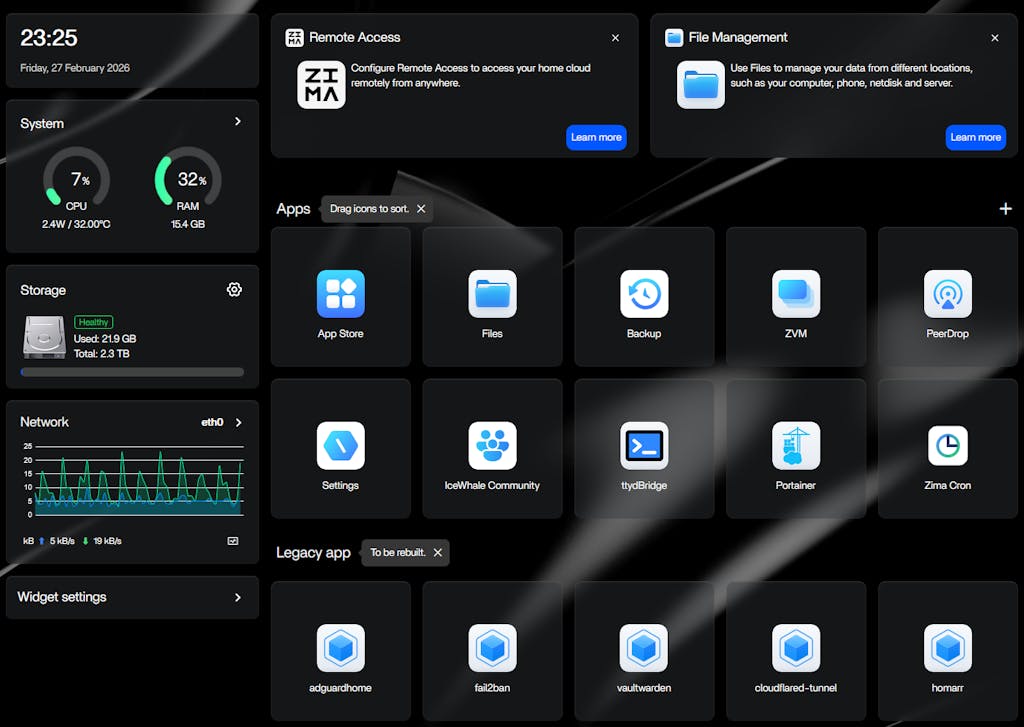Image resolution: width=1024 pixels, height=727 pixels.
Task: Open Portainer app
Action: pos(796,446)
